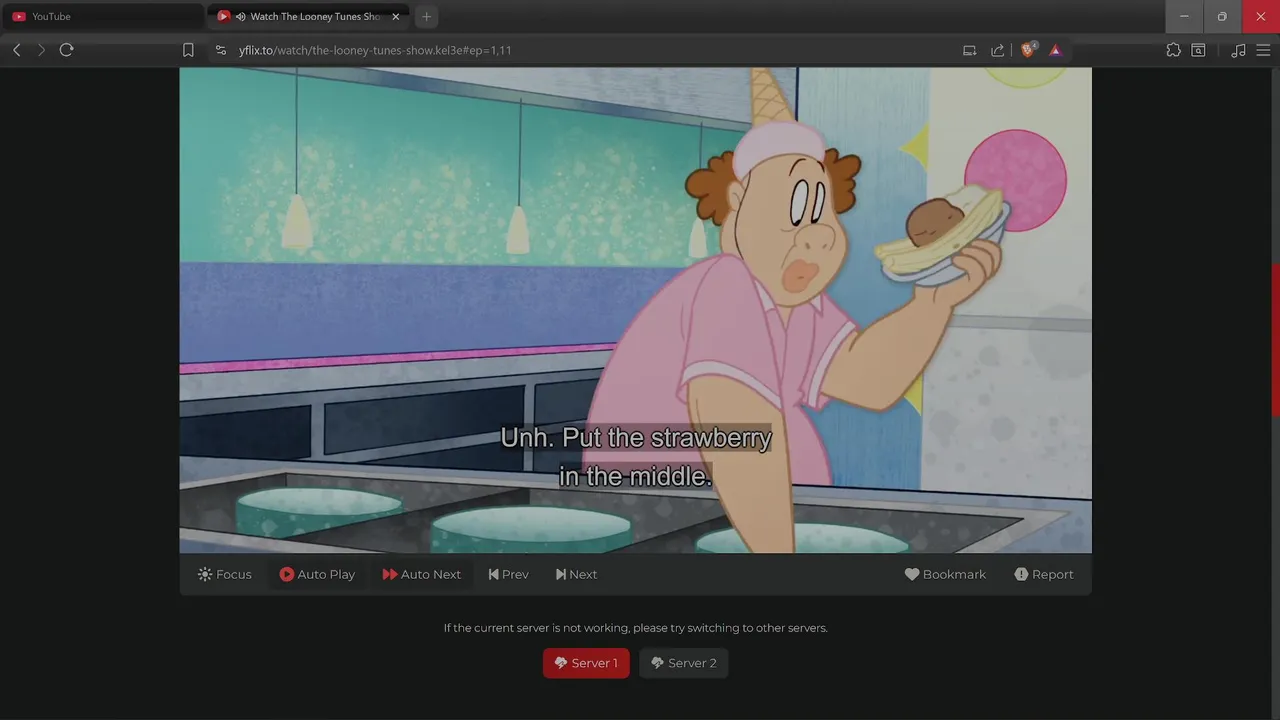Open site settings icon beside yflix.to URL
This screenshot has height=720, width=1280.
coord(221,50)
